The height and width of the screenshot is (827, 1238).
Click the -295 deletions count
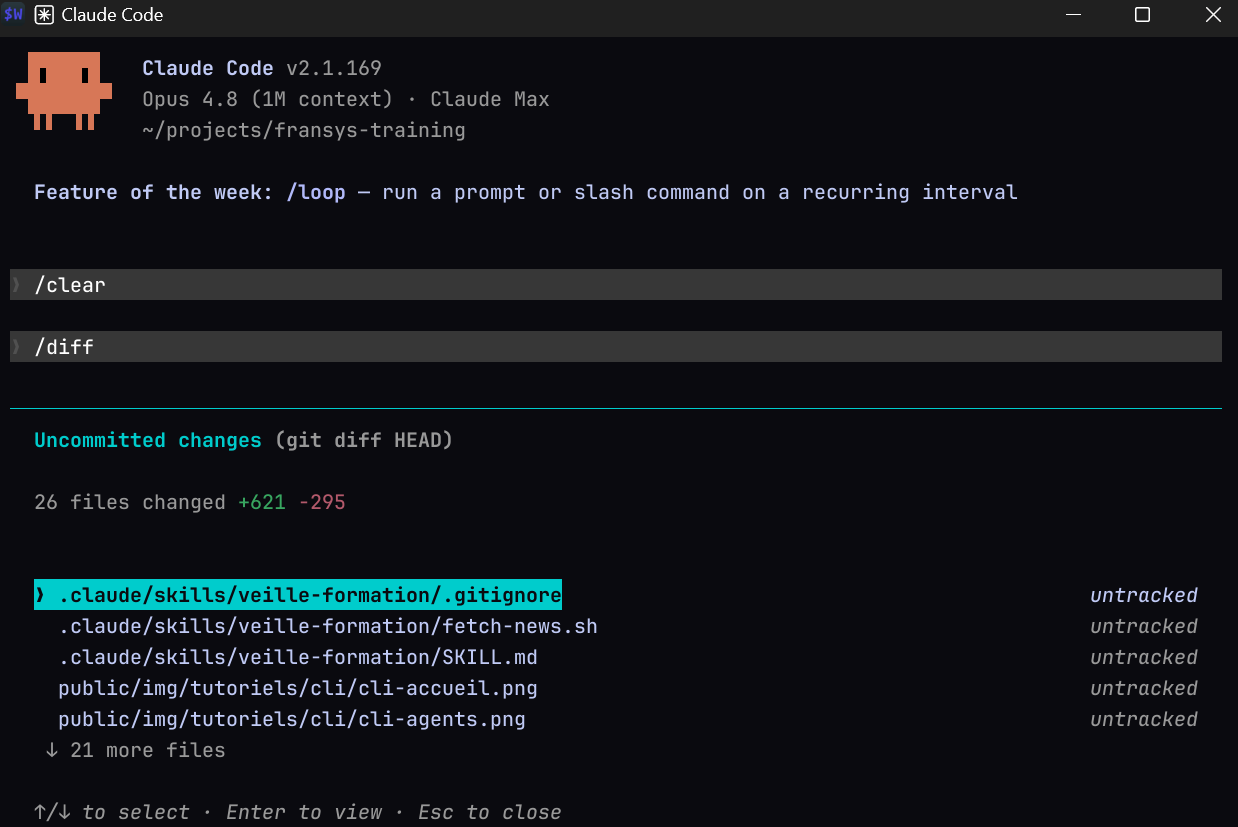pos(322,502)
